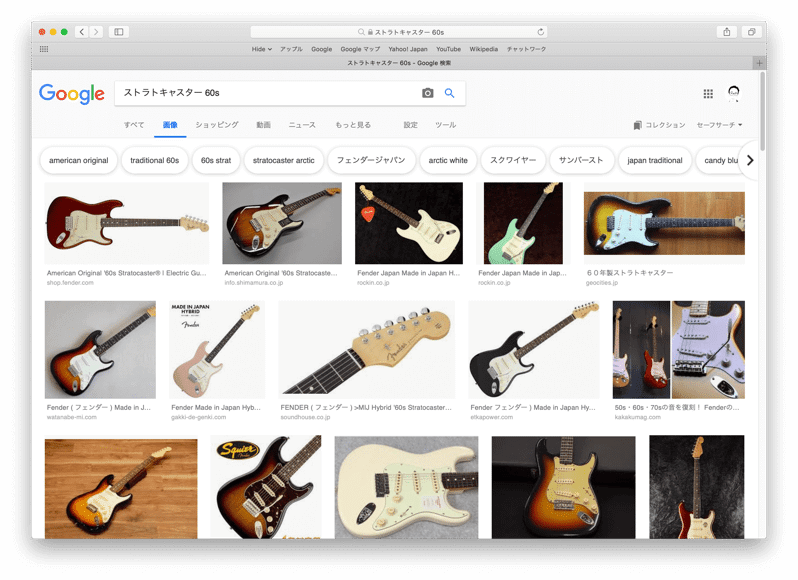Open the cream guitar with red tag image
This screenshot has width=798, height=580.
(409, 223)
